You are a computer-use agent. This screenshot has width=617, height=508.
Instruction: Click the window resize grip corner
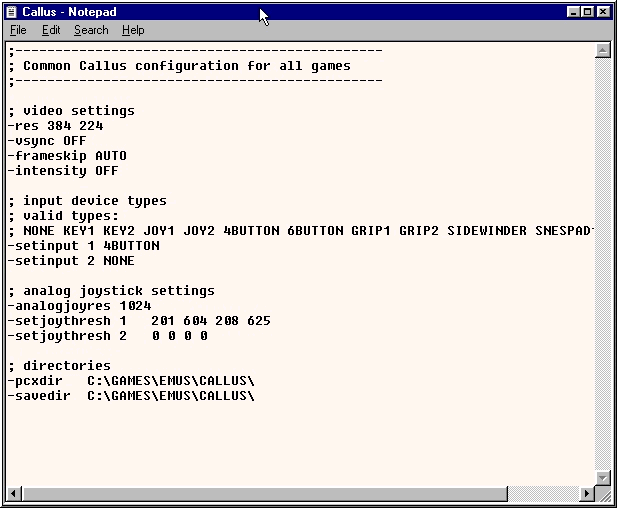[603, 493]
